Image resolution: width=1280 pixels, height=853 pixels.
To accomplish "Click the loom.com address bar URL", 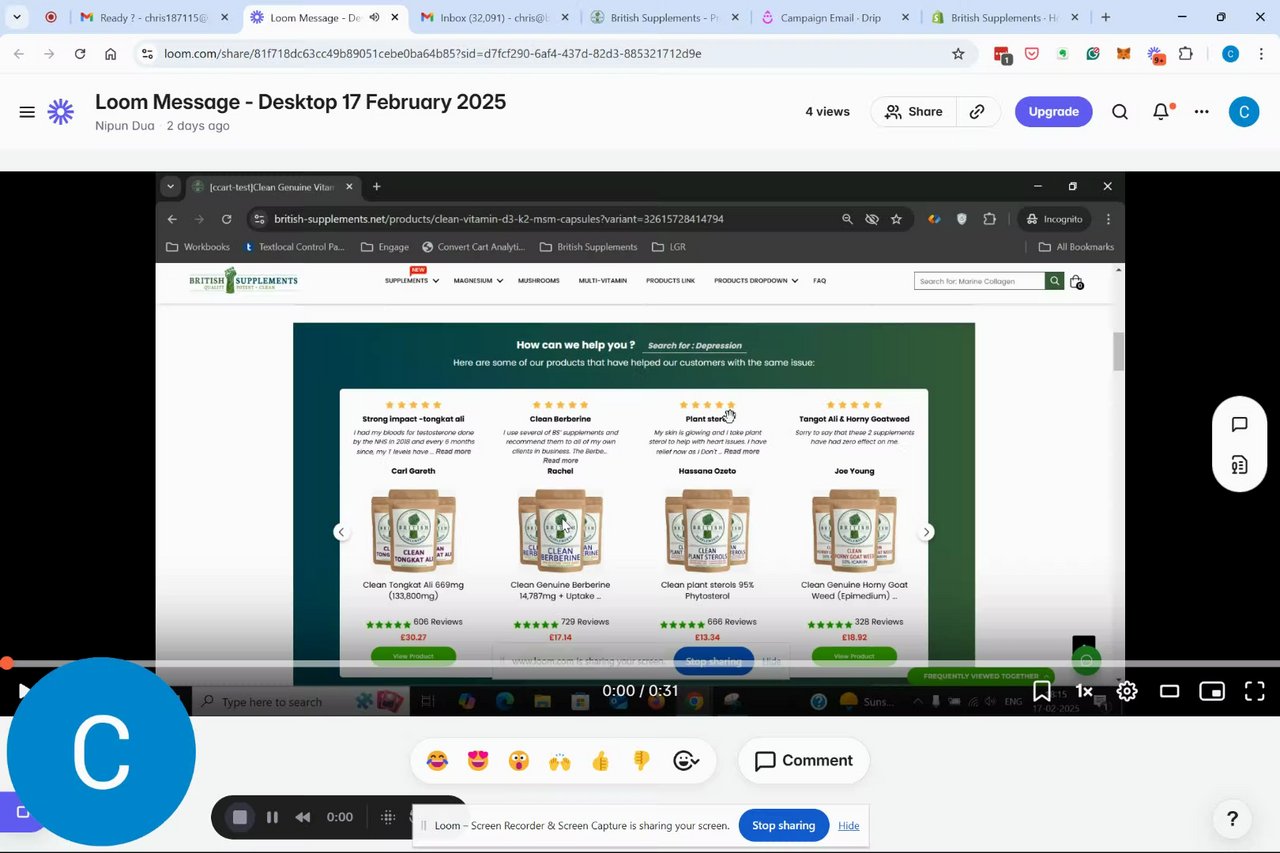I will 432,54.
